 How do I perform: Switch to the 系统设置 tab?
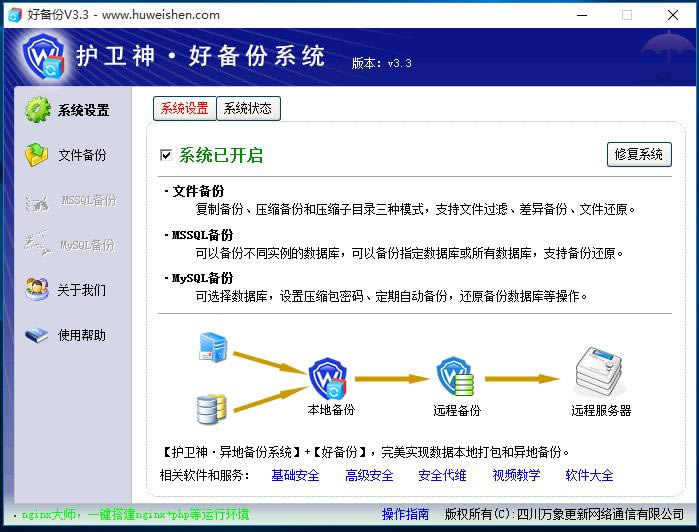coord(185,108)
